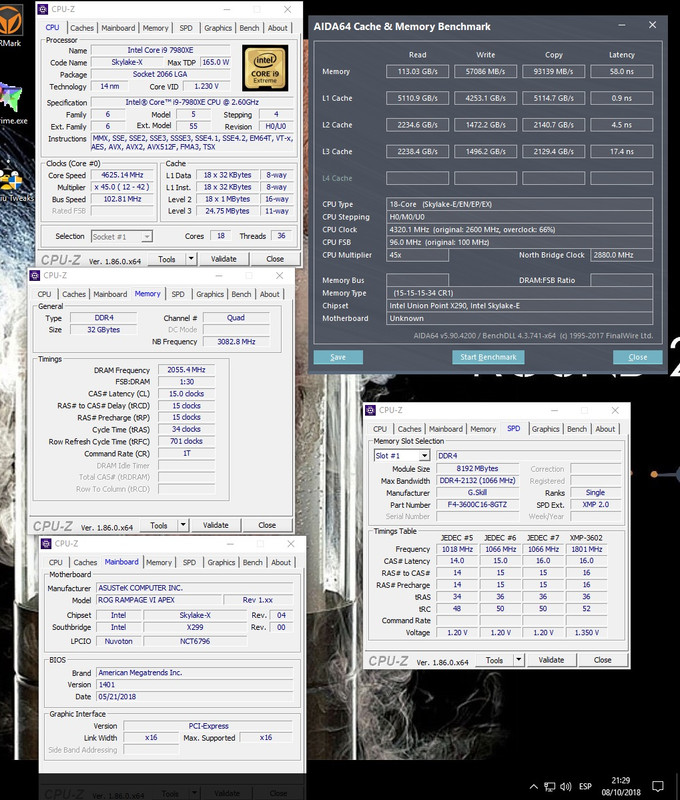Screen dimensions: 680x800
Task: Click Memory Read value 113.03 GB/s
Action: (417, 71)
